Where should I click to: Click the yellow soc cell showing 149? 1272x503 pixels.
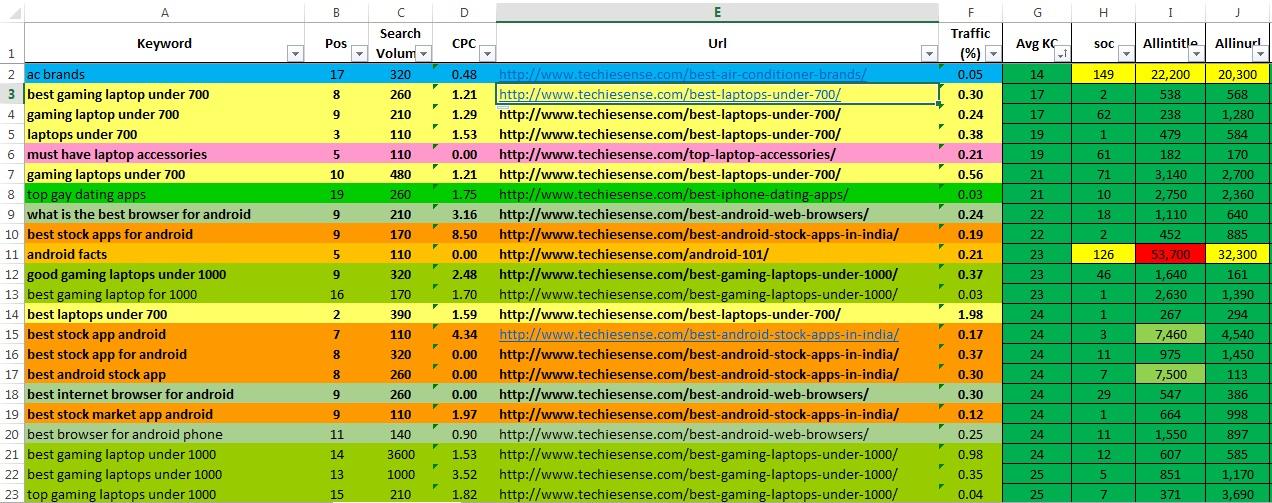point(1104,74)
